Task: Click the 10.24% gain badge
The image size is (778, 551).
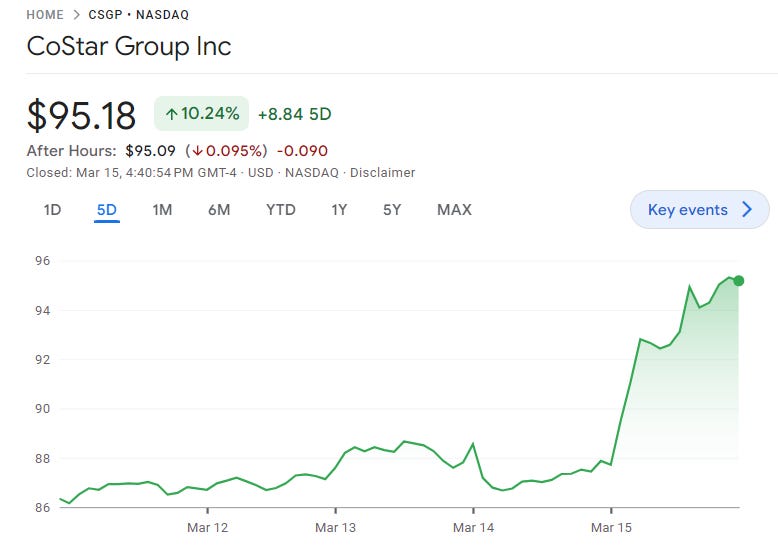Action: [x=201, y=114]
